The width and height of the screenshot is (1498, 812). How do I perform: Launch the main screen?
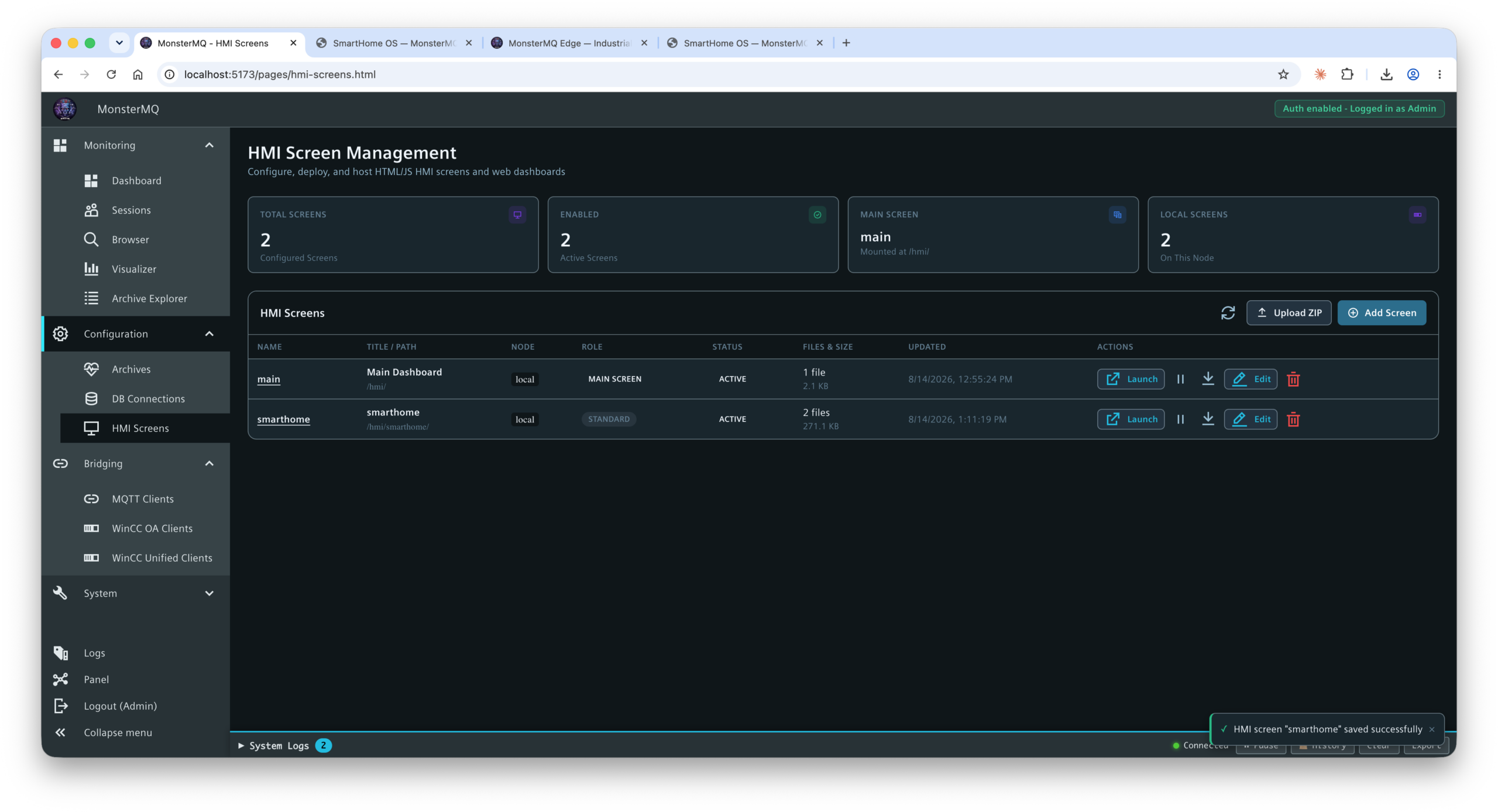(1131, 379)
